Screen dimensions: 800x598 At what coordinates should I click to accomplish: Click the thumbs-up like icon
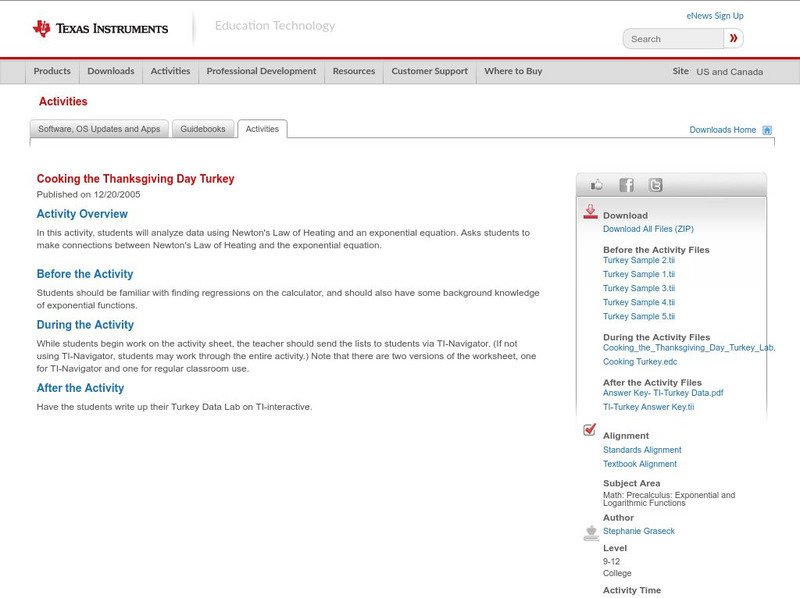(596, 185)
